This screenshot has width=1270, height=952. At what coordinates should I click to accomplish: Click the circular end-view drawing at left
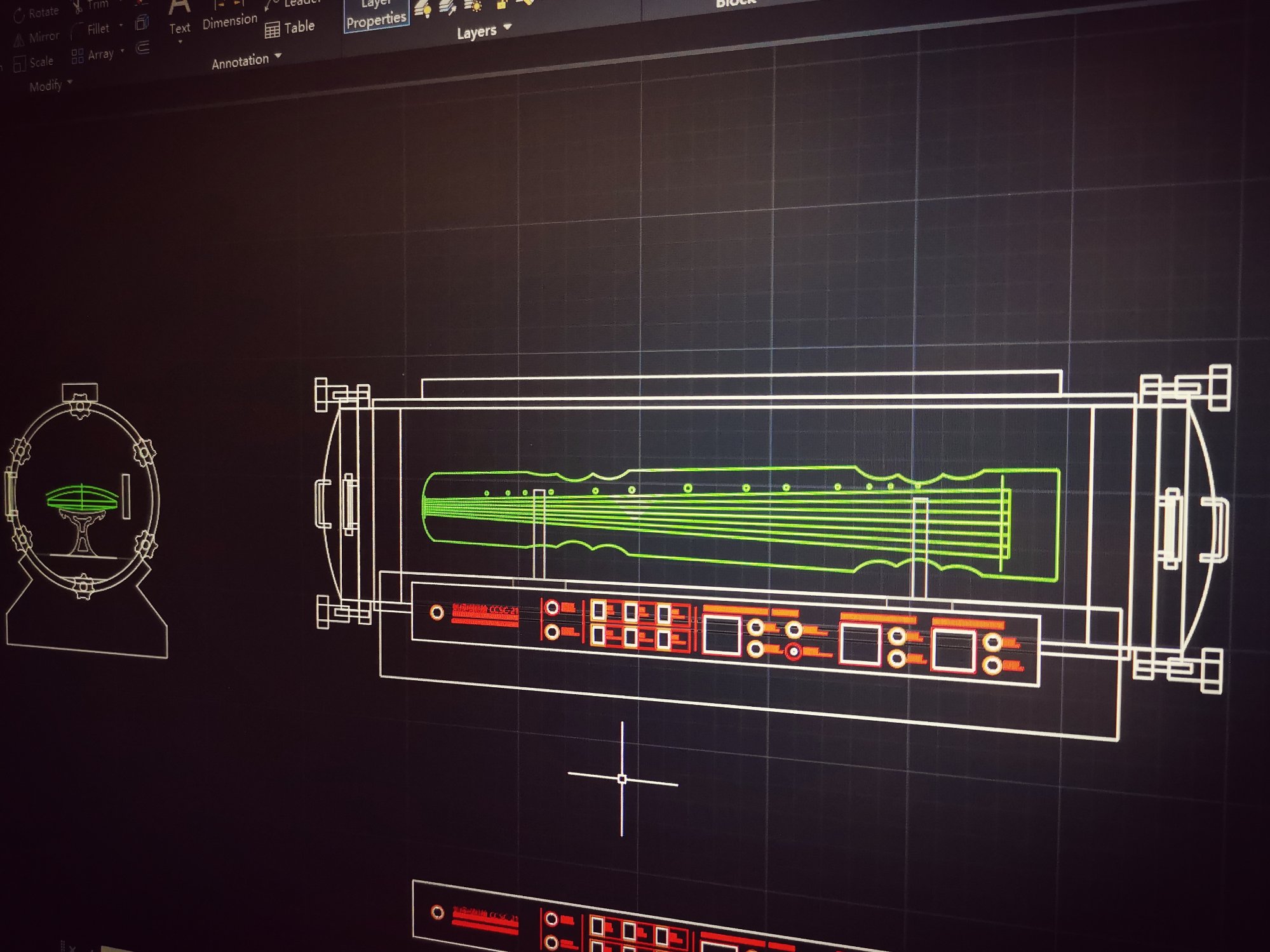click(83, 495)
